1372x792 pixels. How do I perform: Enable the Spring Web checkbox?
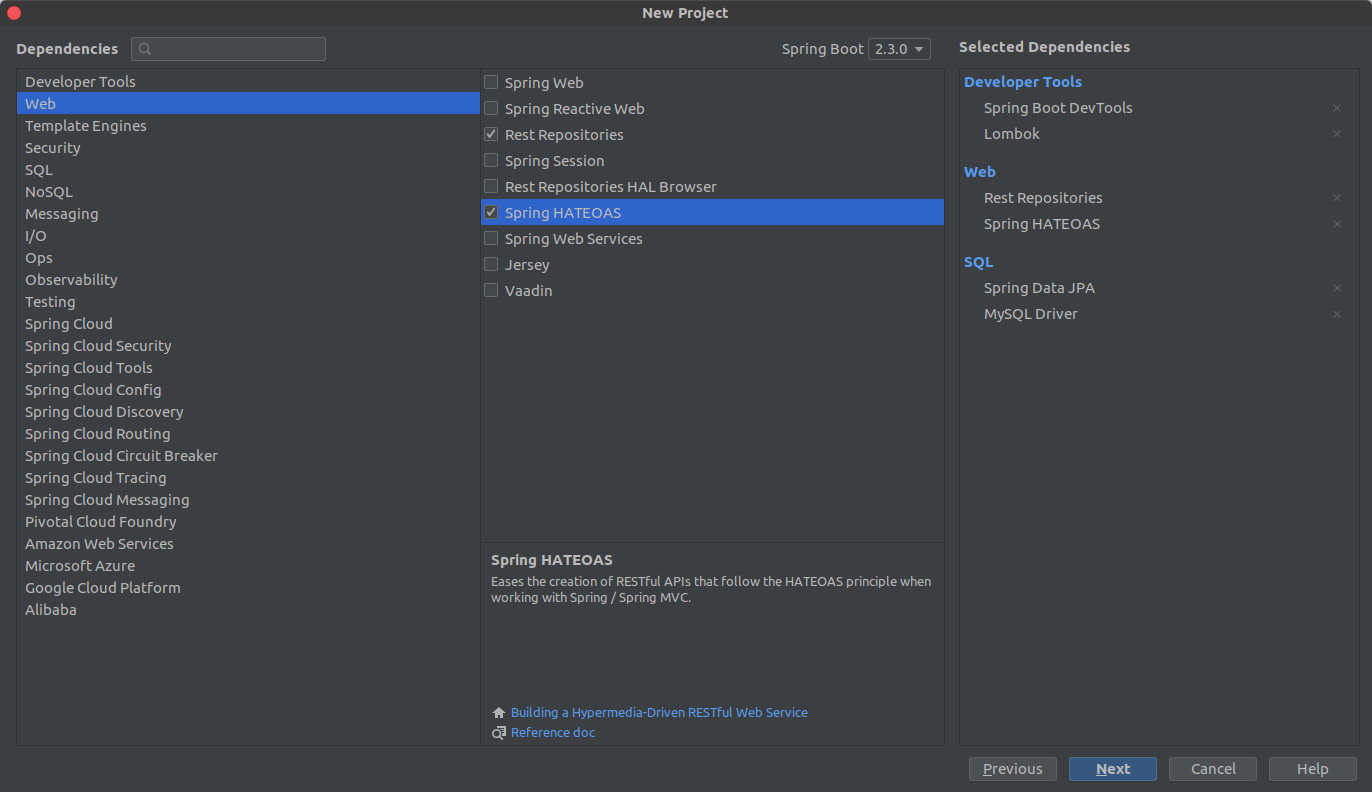[491, 83]
